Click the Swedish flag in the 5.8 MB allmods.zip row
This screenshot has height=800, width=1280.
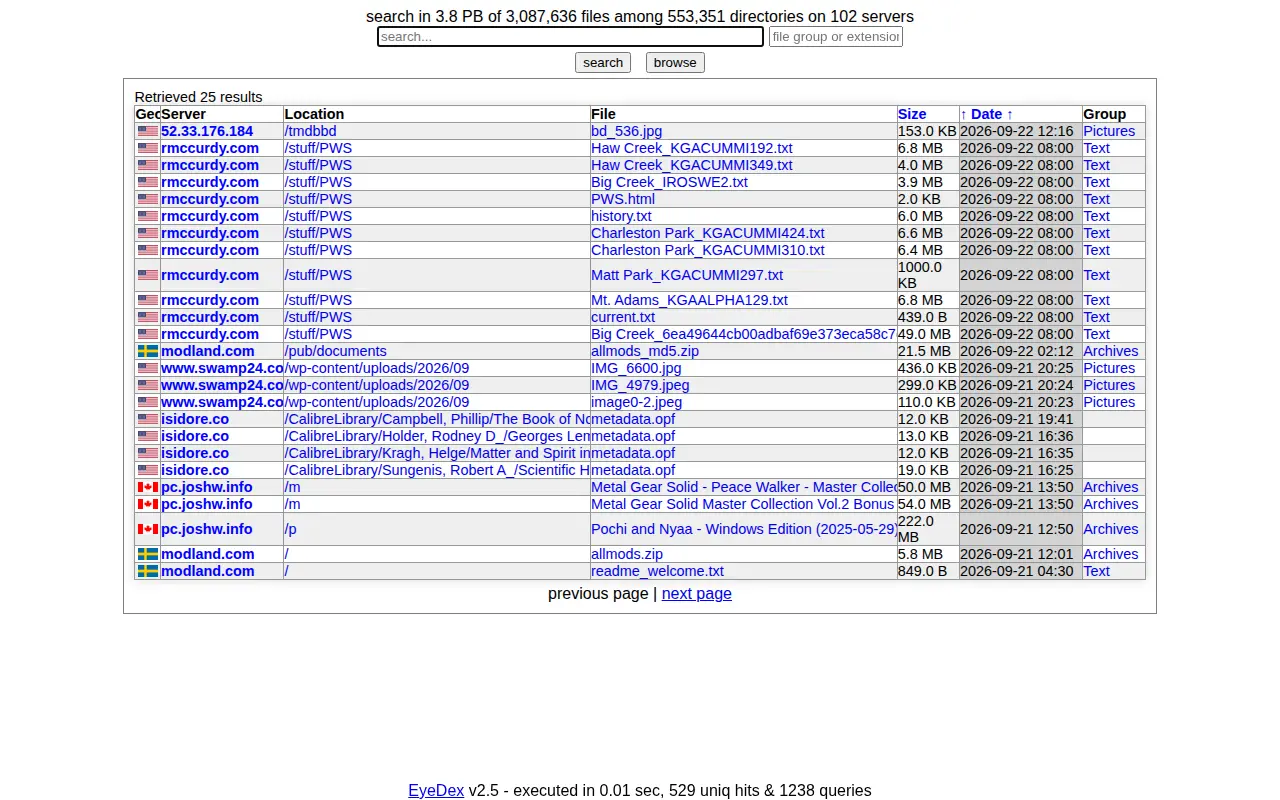[x=148, y=554]
